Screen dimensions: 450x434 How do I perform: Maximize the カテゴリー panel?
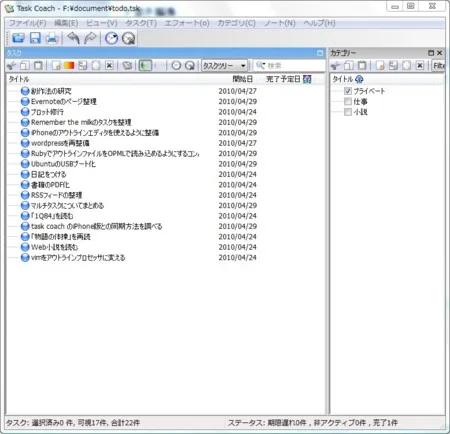tap(431, 53)
